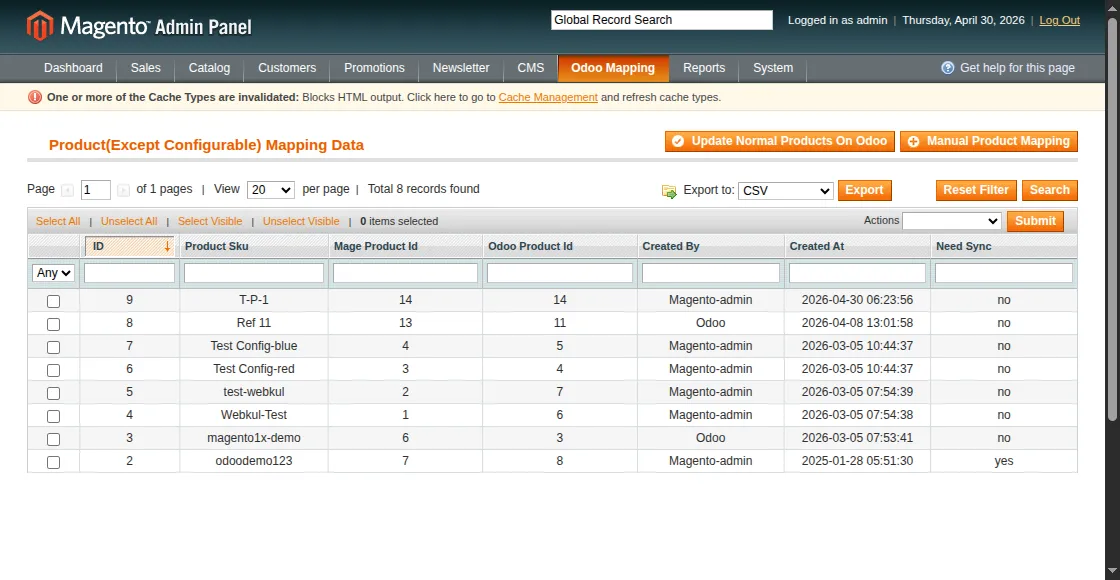Image resolution: width=1120 pixels, height=580 pixels.
Task: Click the next page arrow icon
Action: coord(123,190)
